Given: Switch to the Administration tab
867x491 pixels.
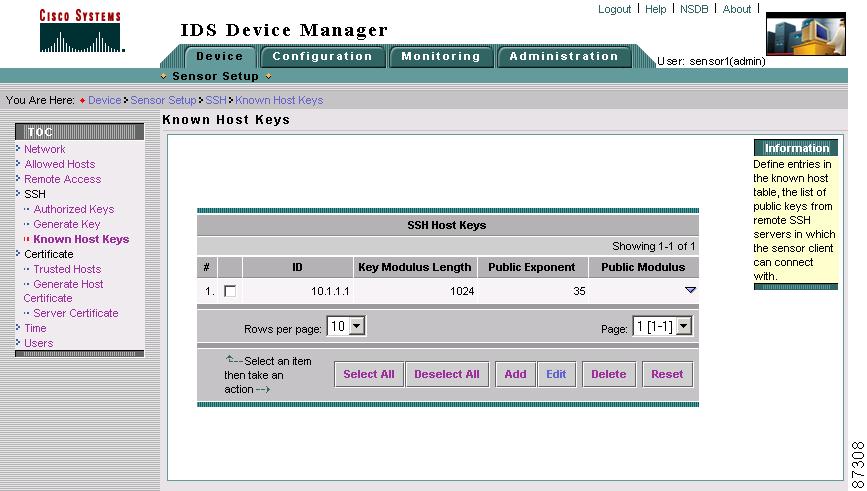Looking at the screenshot, I should pos(564,56).
